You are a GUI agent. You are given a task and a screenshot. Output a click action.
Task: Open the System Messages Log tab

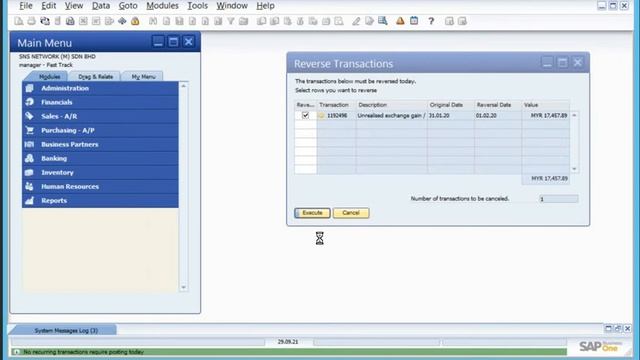(66, 330)
